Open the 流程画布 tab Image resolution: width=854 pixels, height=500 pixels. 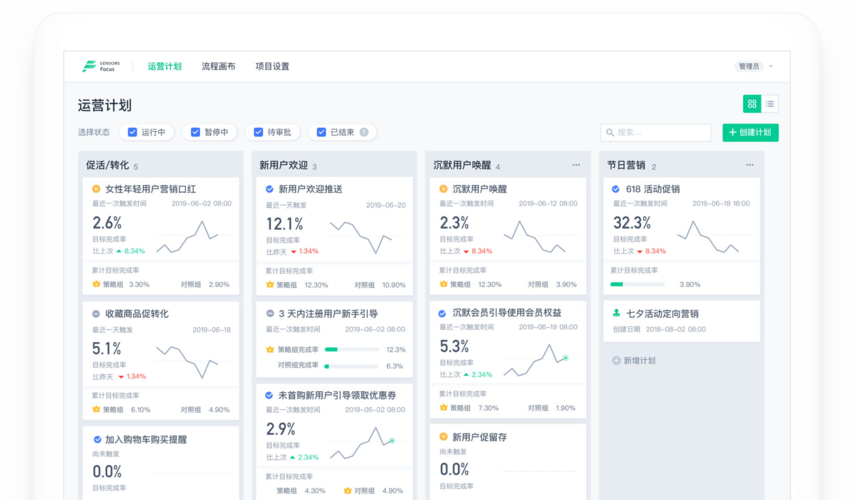218,66
